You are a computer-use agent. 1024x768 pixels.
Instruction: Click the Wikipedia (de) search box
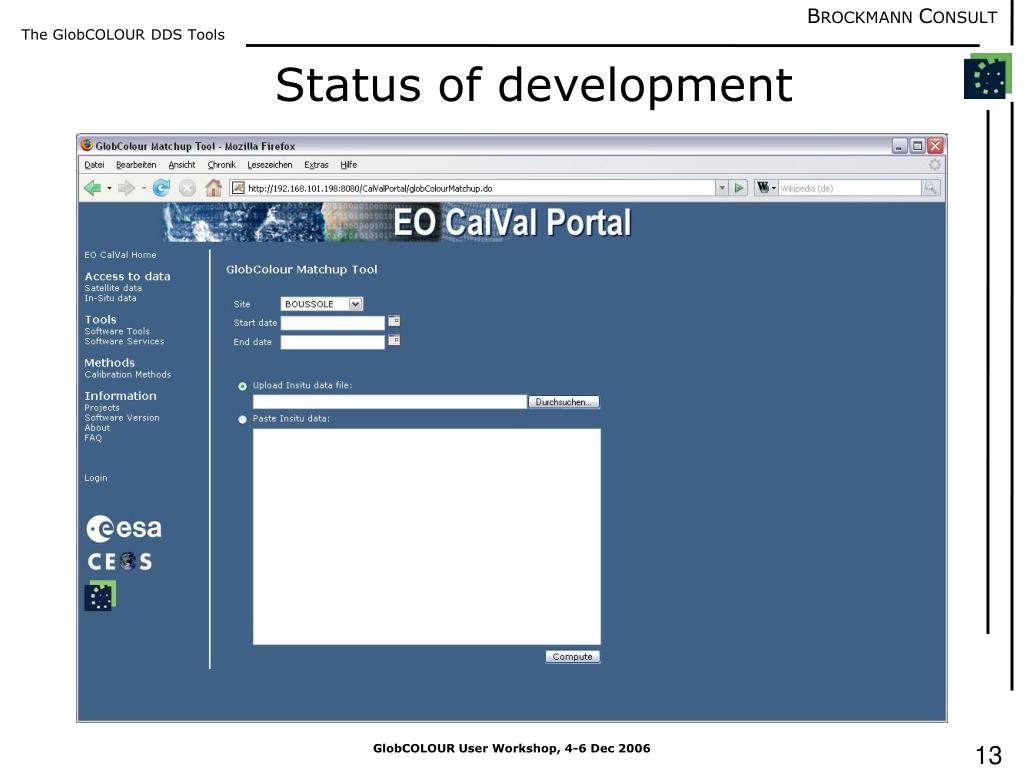[x=849, y=188]
